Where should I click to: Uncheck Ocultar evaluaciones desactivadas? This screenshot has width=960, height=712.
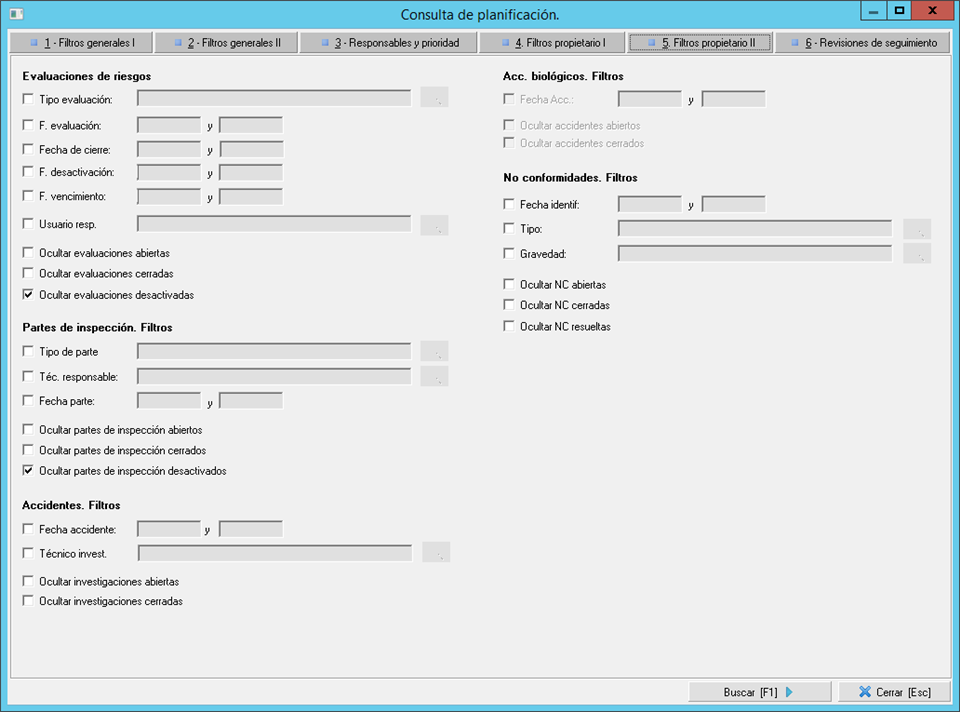pyautogui.click(x=28, y=295)
